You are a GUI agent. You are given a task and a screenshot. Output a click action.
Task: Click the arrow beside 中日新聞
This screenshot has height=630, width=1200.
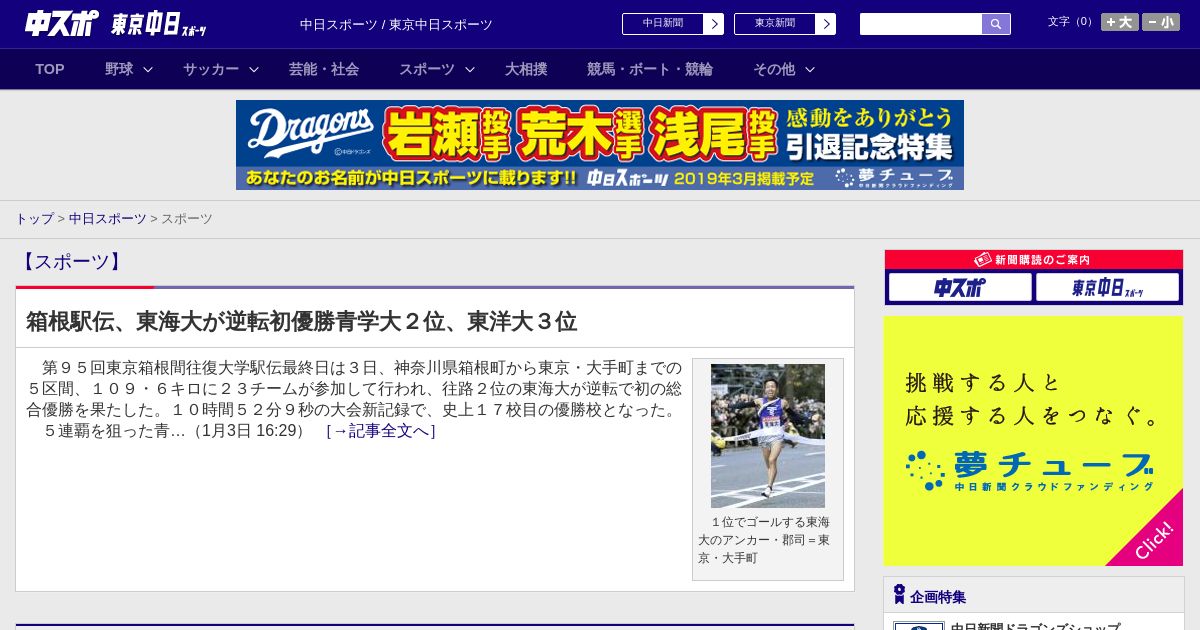tap(714, 24)
